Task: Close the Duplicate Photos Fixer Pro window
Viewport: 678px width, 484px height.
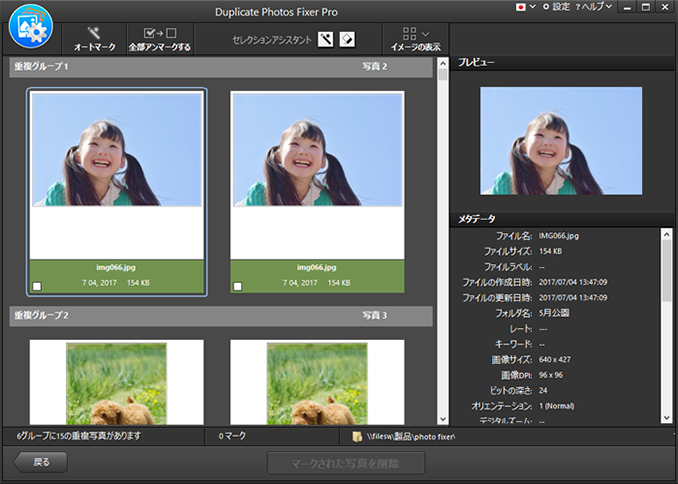Action: tap(665, 7)
